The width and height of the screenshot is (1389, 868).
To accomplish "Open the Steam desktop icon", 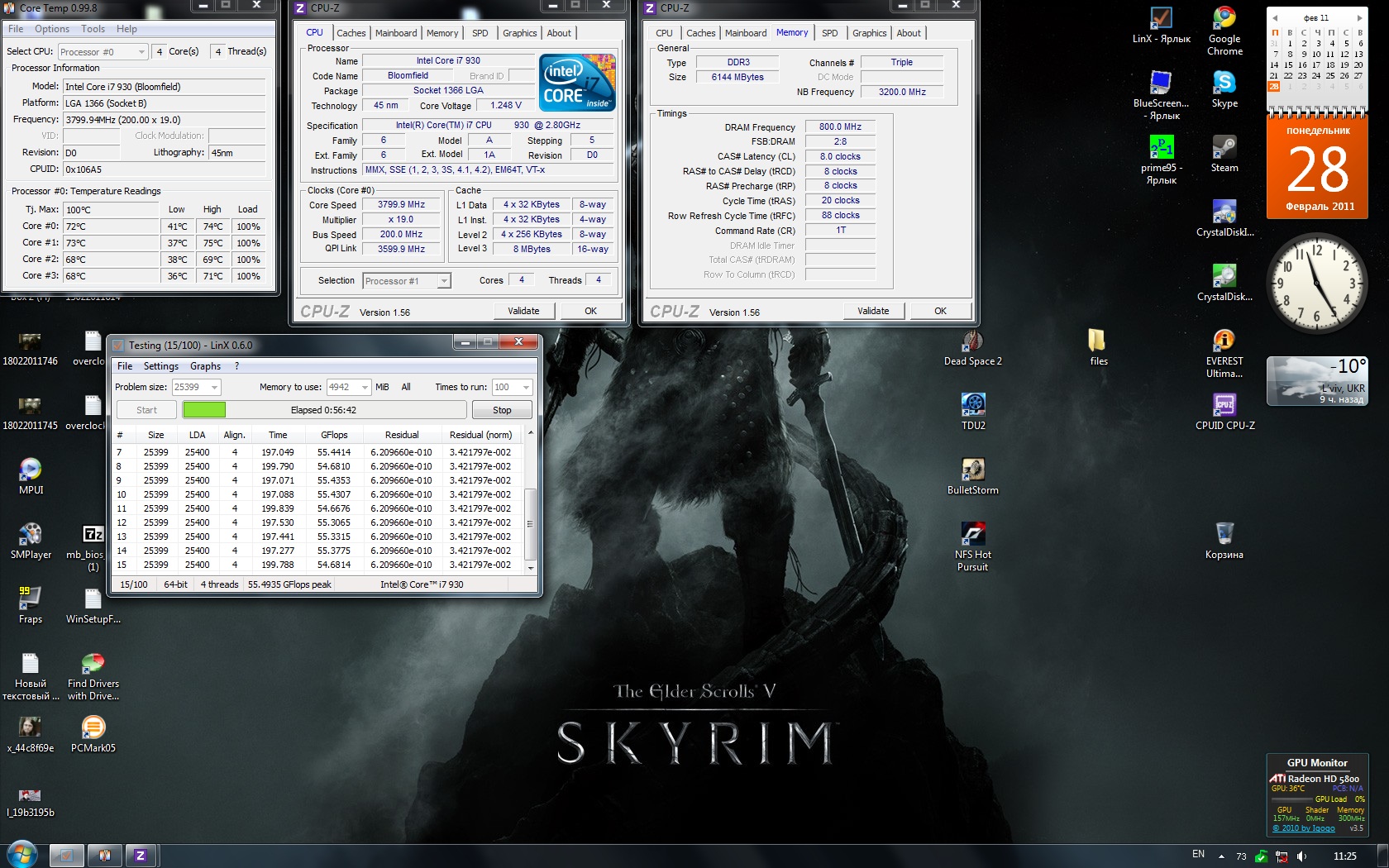I will (1224, 154).
